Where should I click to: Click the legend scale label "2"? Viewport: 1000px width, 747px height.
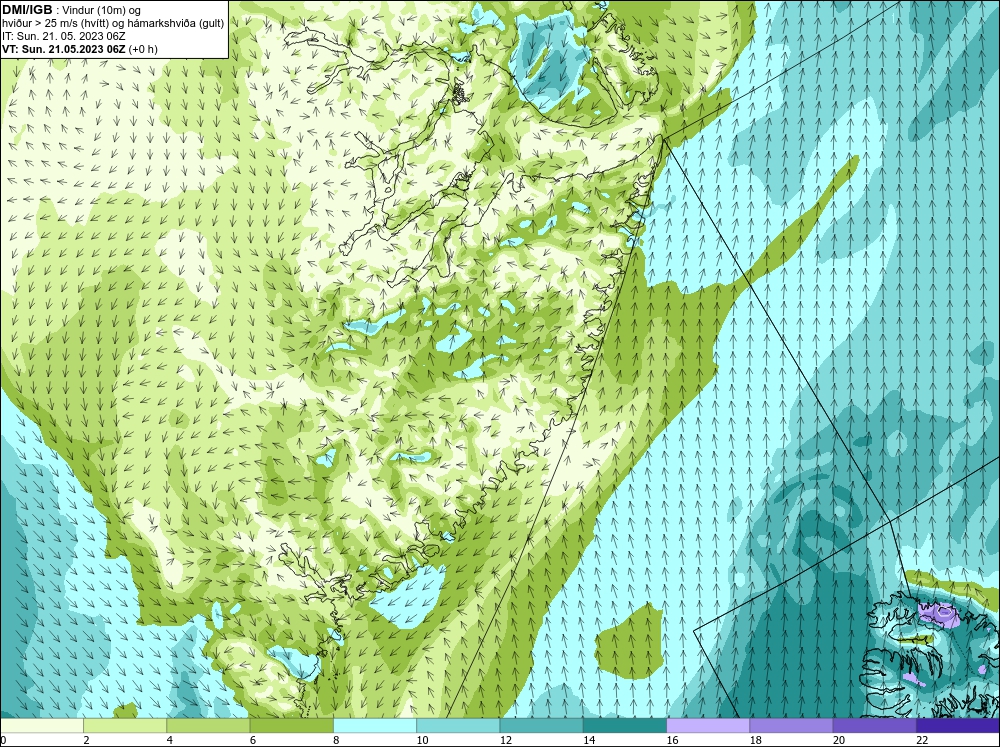point(86,740)
